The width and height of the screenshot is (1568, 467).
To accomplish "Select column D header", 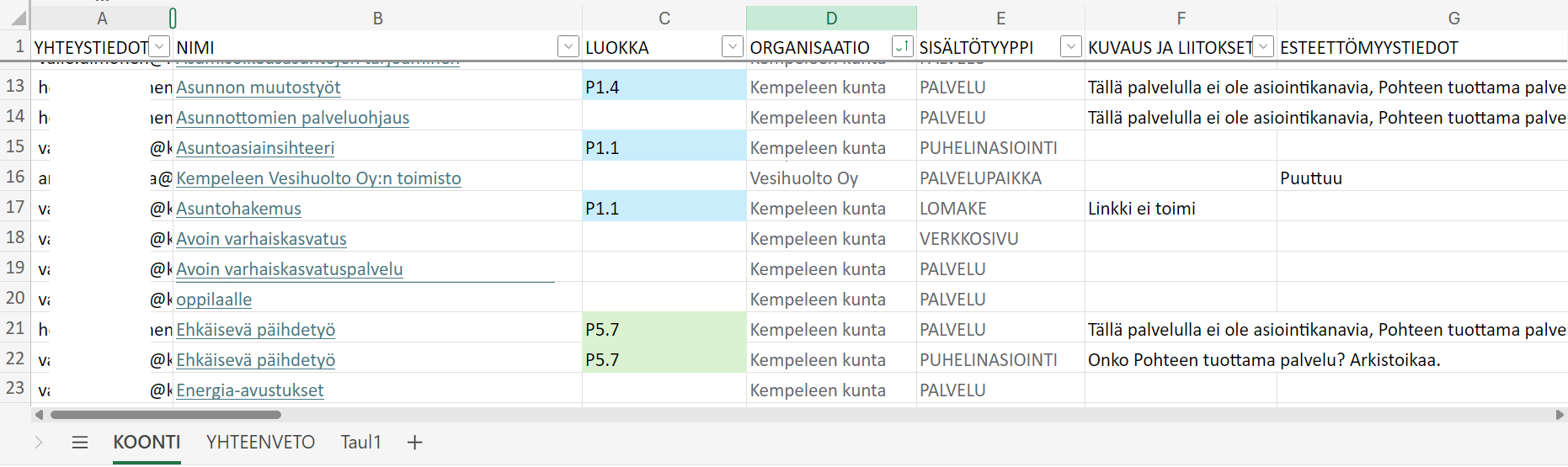I will click(x=831, y=19).
